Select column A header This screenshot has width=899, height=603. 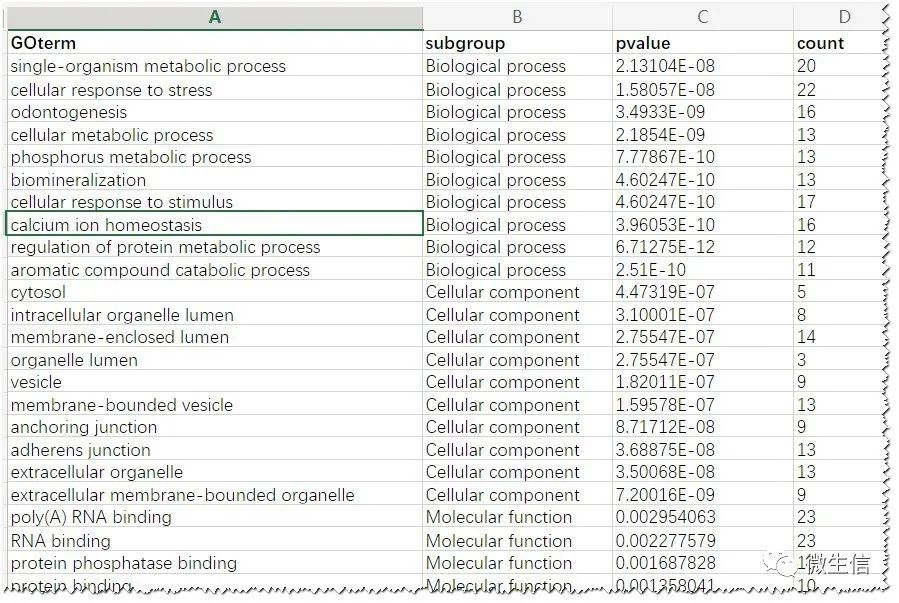point(214,17)
